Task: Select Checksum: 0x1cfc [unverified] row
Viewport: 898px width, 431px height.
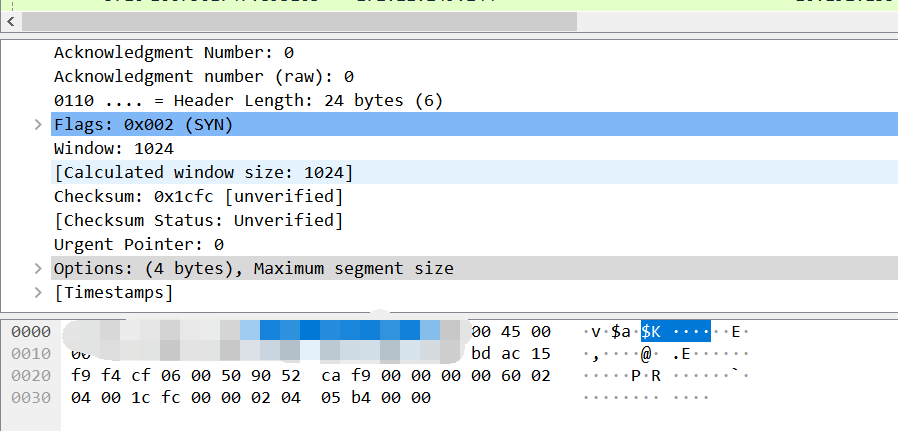Action: [x=198, y=197]
